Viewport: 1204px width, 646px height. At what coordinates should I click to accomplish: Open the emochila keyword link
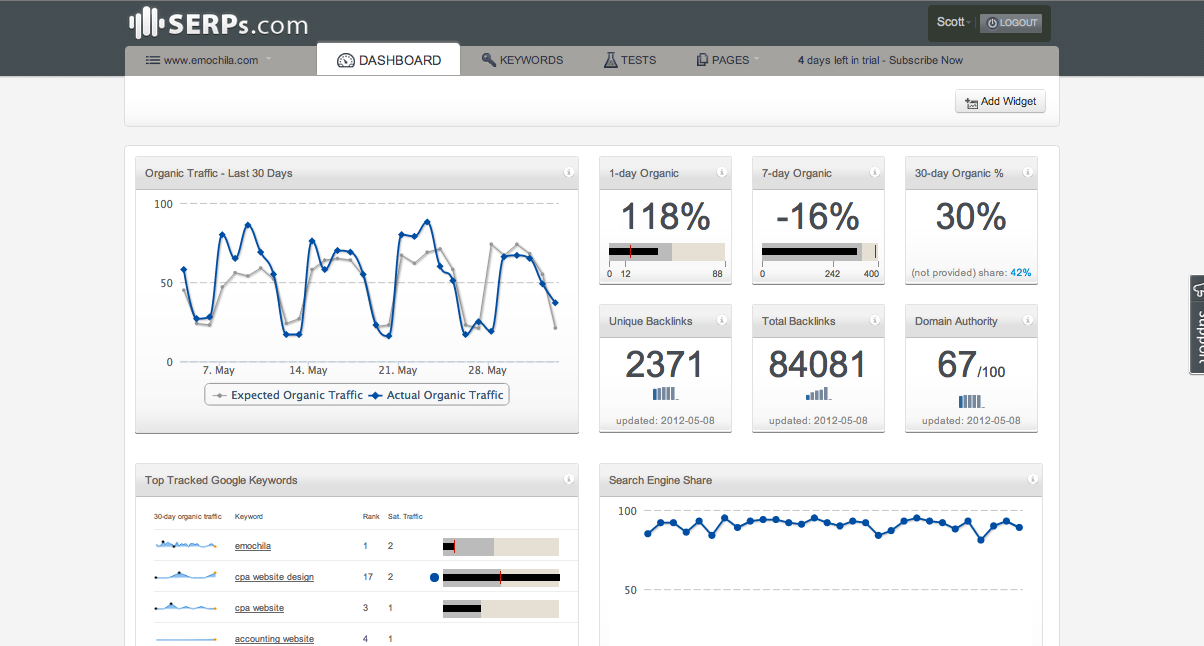coord(253,546)
